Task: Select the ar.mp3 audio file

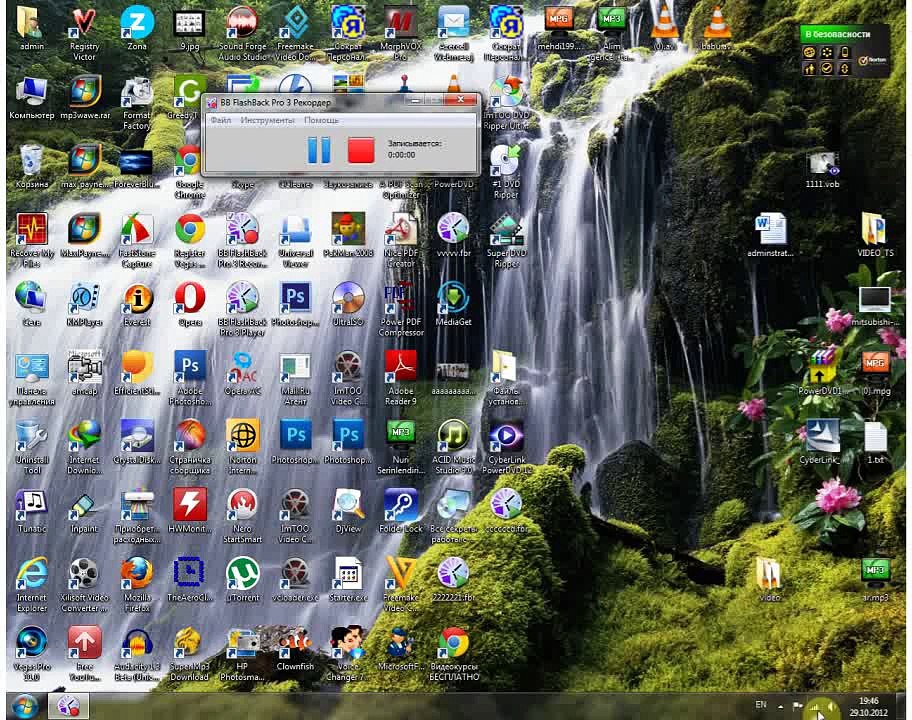Action: (x=875, y=580)
